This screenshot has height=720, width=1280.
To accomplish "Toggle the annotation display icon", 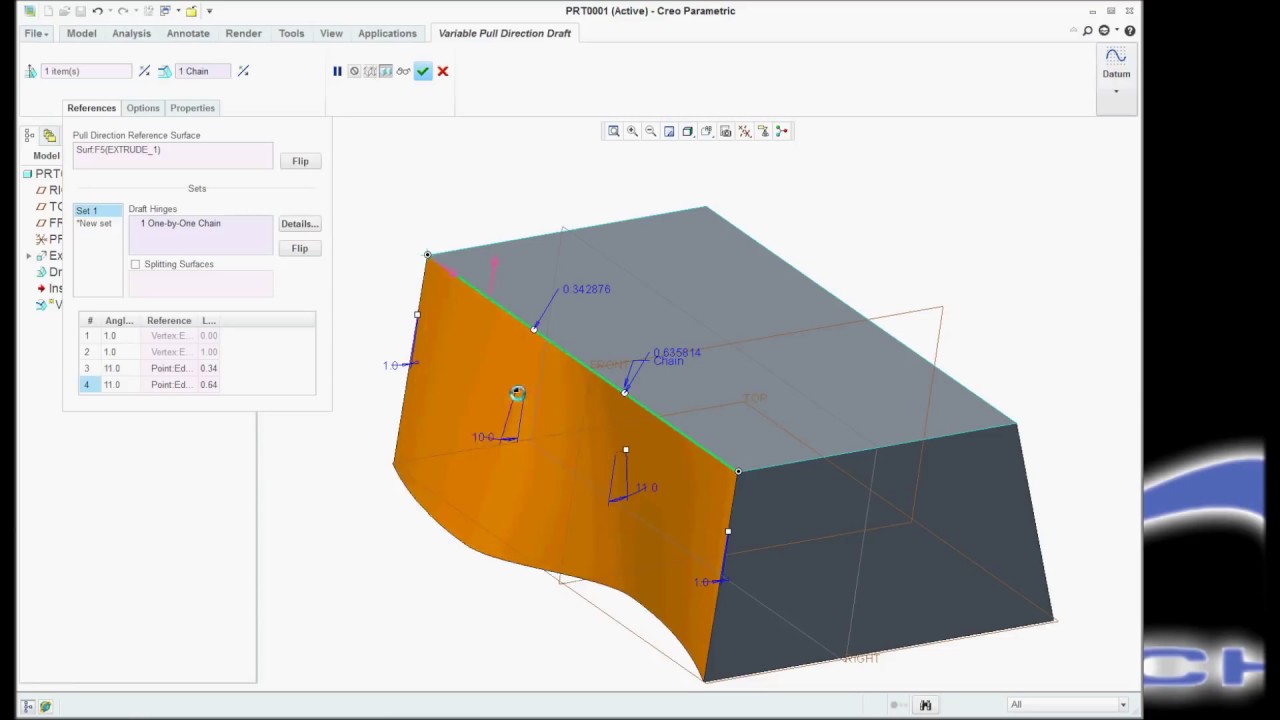I will click(x=764, y=131).
